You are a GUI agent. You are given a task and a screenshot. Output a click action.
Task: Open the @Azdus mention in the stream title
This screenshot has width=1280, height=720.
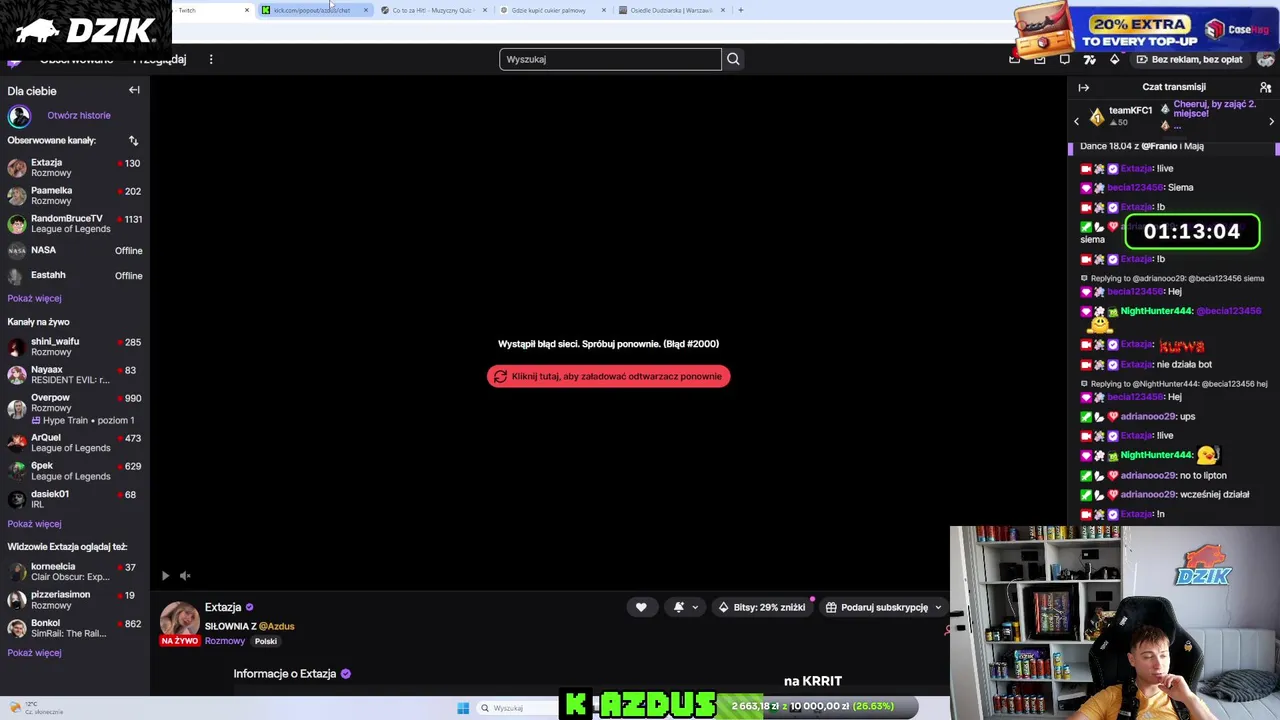[x=277, y=626]
